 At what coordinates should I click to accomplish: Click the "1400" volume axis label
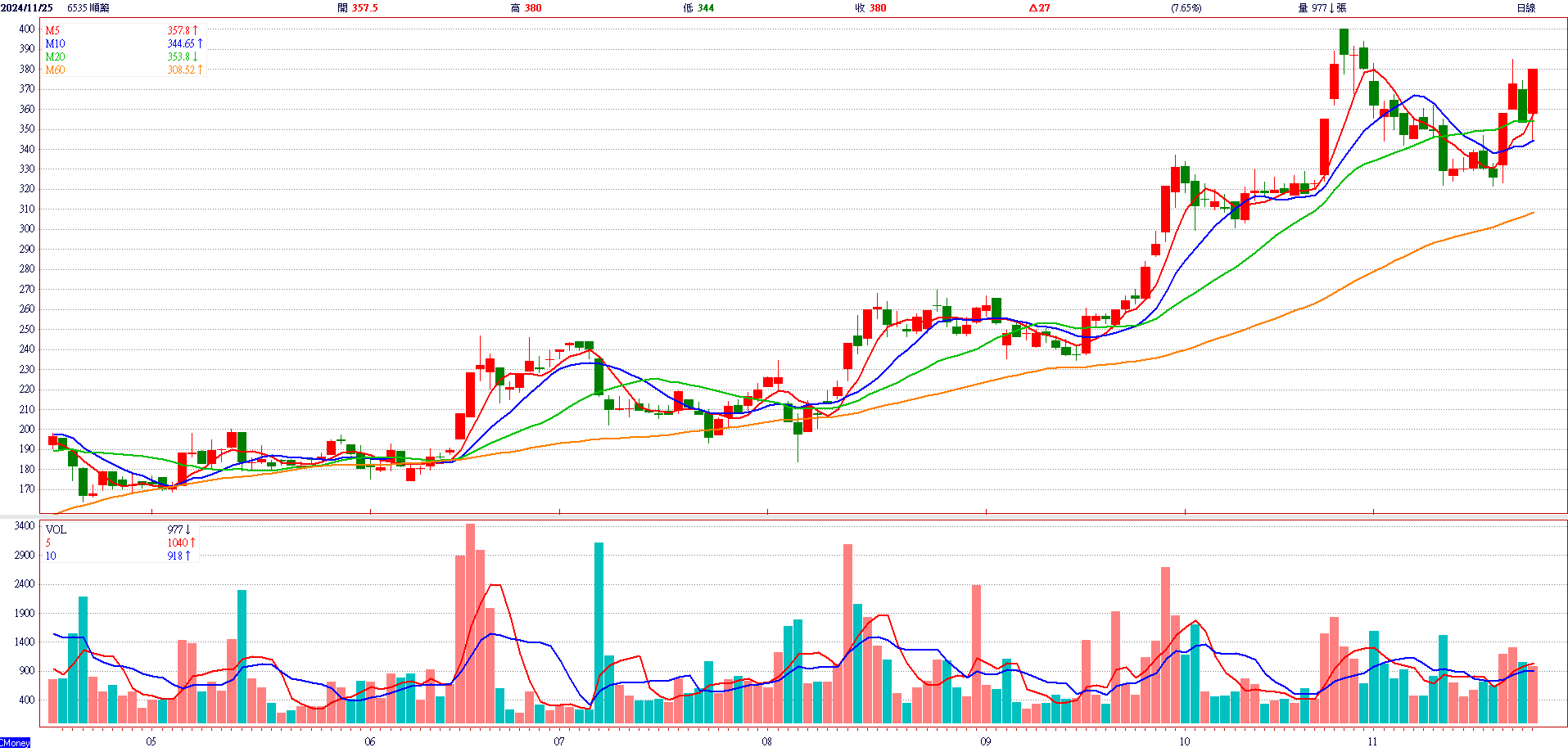click(x=25, y=642)
